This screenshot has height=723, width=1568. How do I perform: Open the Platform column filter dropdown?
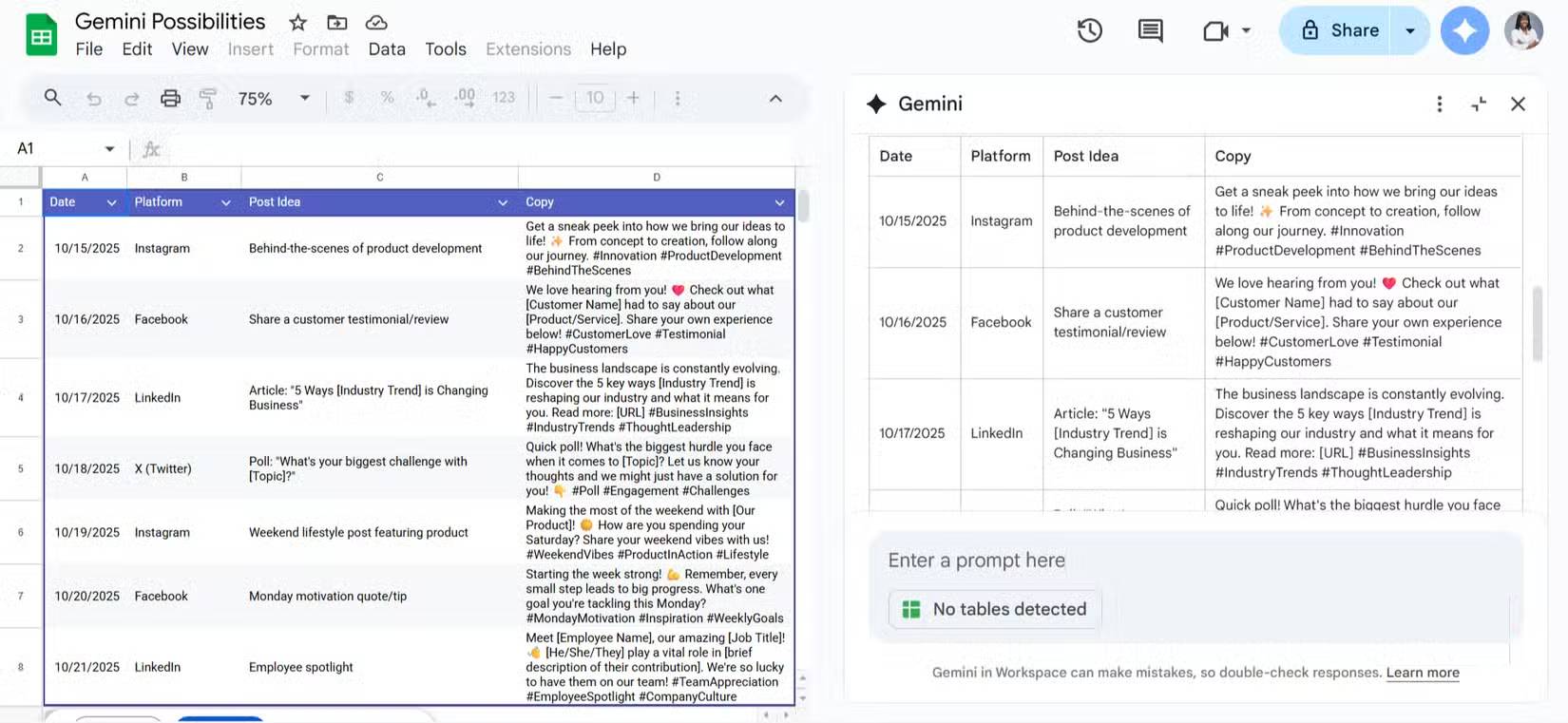(x=225, y=202)
